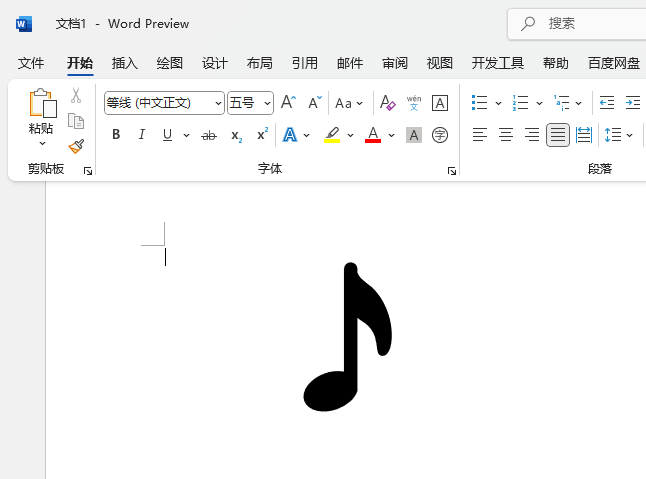646x479 pixels.
Task: Expand underline style arrow
Action: [186, 135]
